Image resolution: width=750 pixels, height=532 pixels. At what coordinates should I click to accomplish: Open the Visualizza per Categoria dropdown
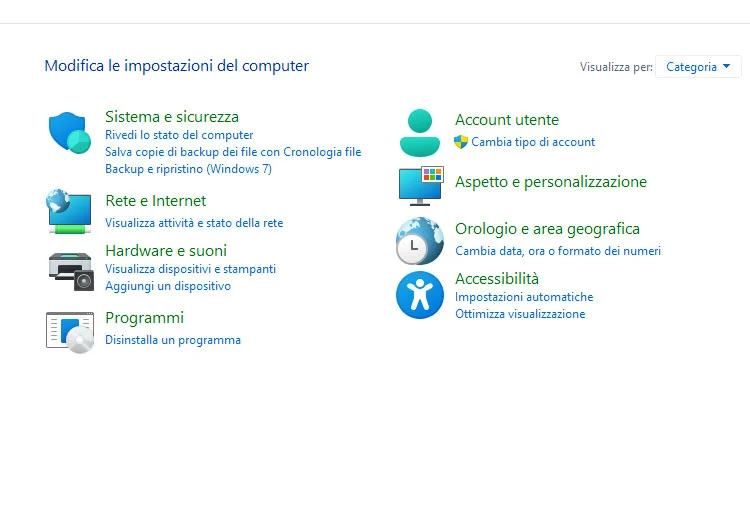[x=698, y=66]
